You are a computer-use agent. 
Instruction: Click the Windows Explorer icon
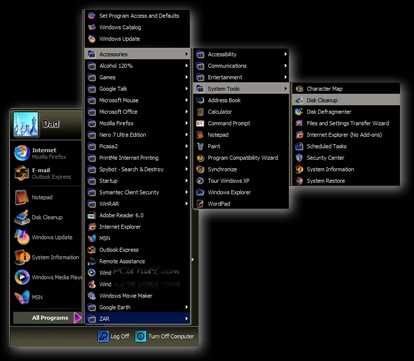[200, 192]
